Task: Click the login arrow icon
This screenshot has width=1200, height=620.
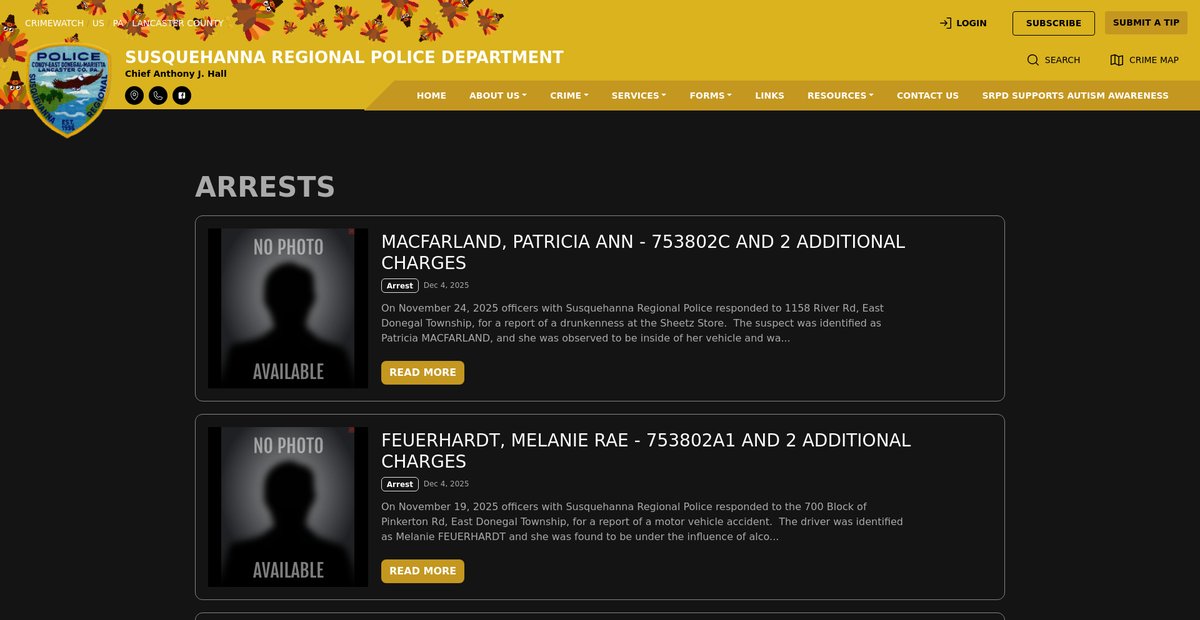Action: 945,23
